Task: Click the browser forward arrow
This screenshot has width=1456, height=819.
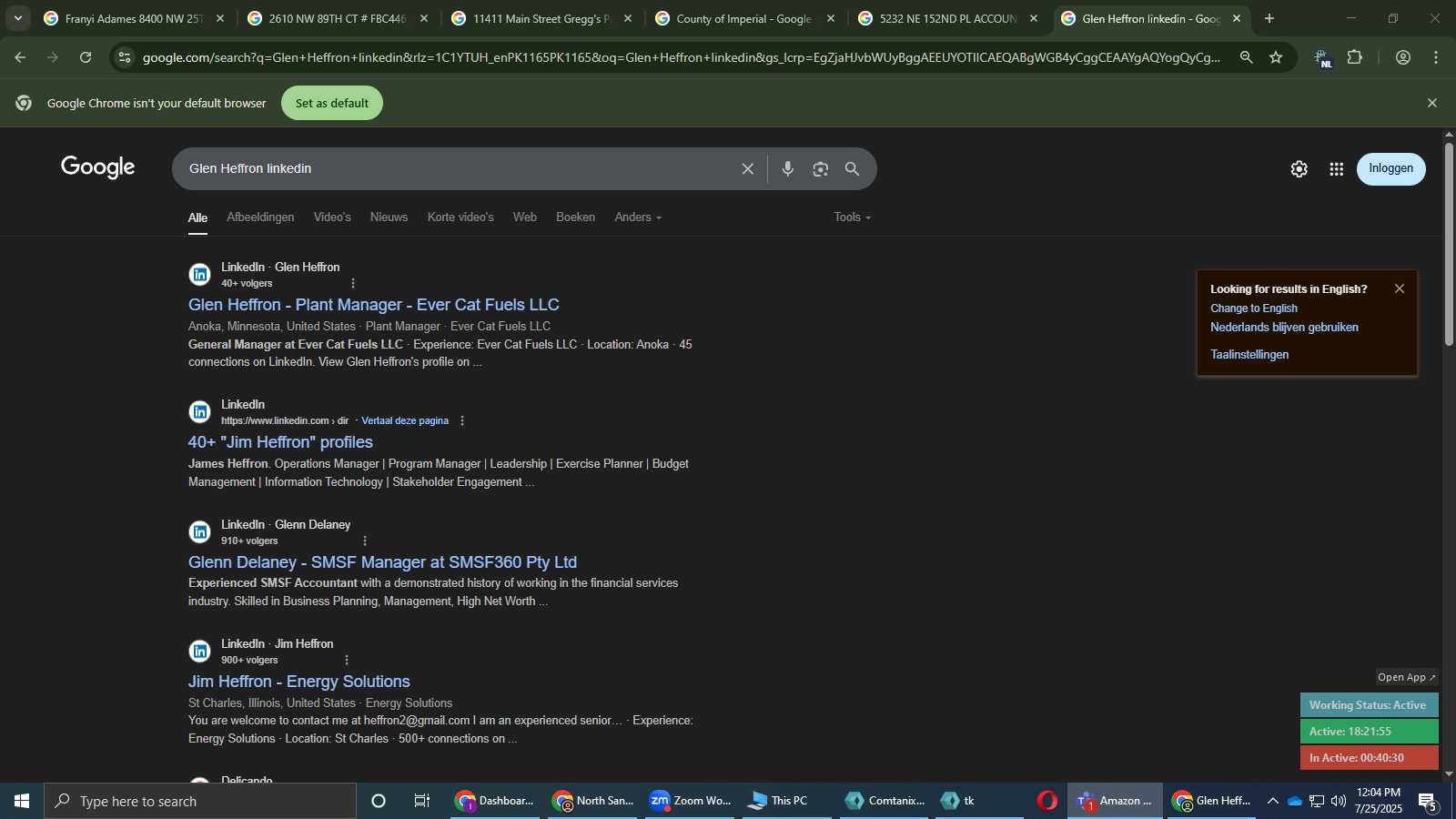Action: coord(53,57)
